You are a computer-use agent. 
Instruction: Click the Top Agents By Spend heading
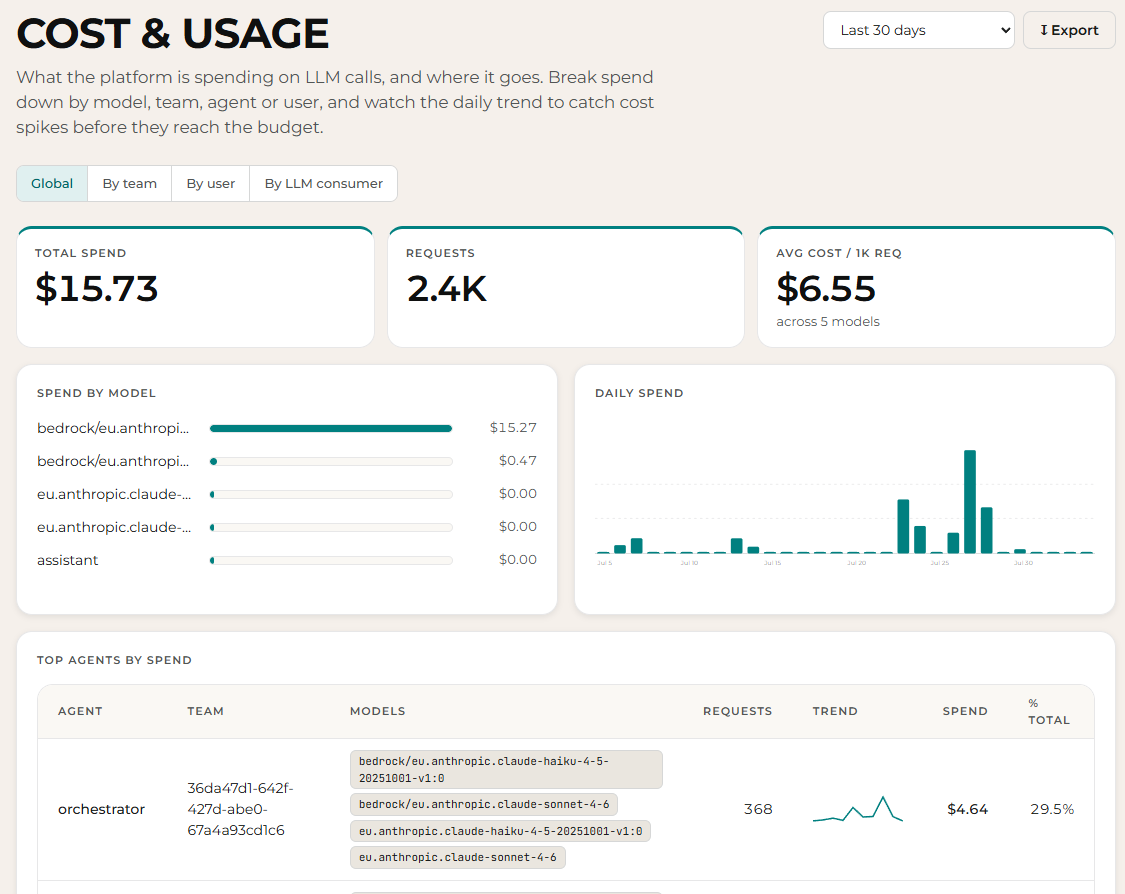coord(114,660)
